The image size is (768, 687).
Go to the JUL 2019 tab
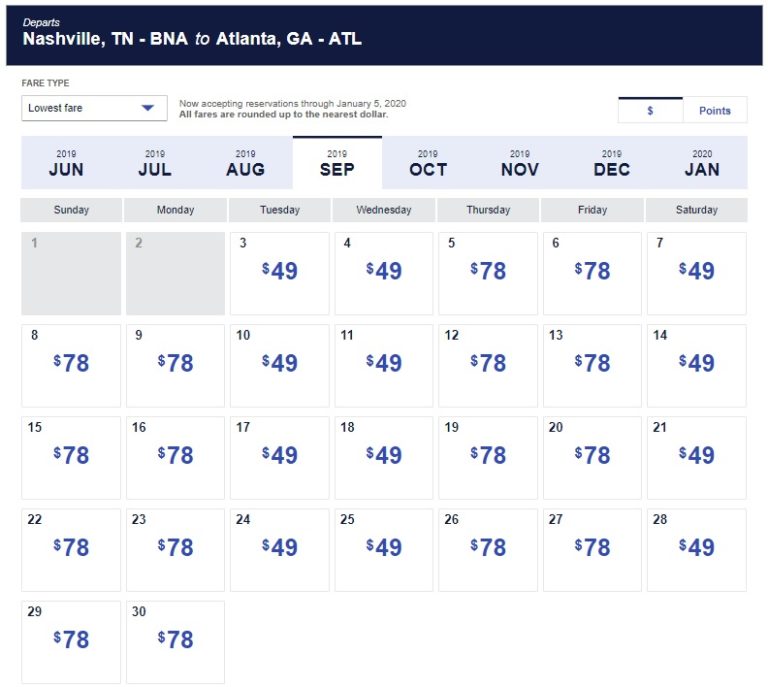(155, 163)
